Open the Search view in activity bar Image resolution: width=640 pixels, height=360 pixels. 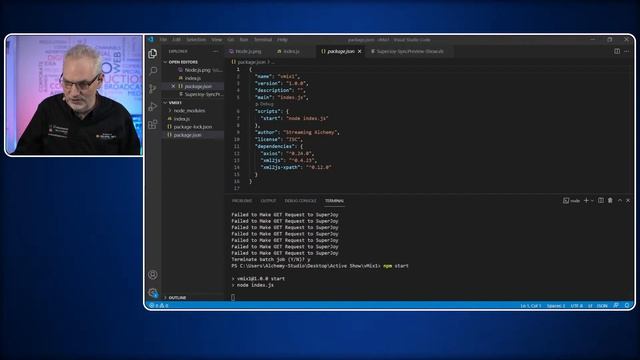click(153, 71)
